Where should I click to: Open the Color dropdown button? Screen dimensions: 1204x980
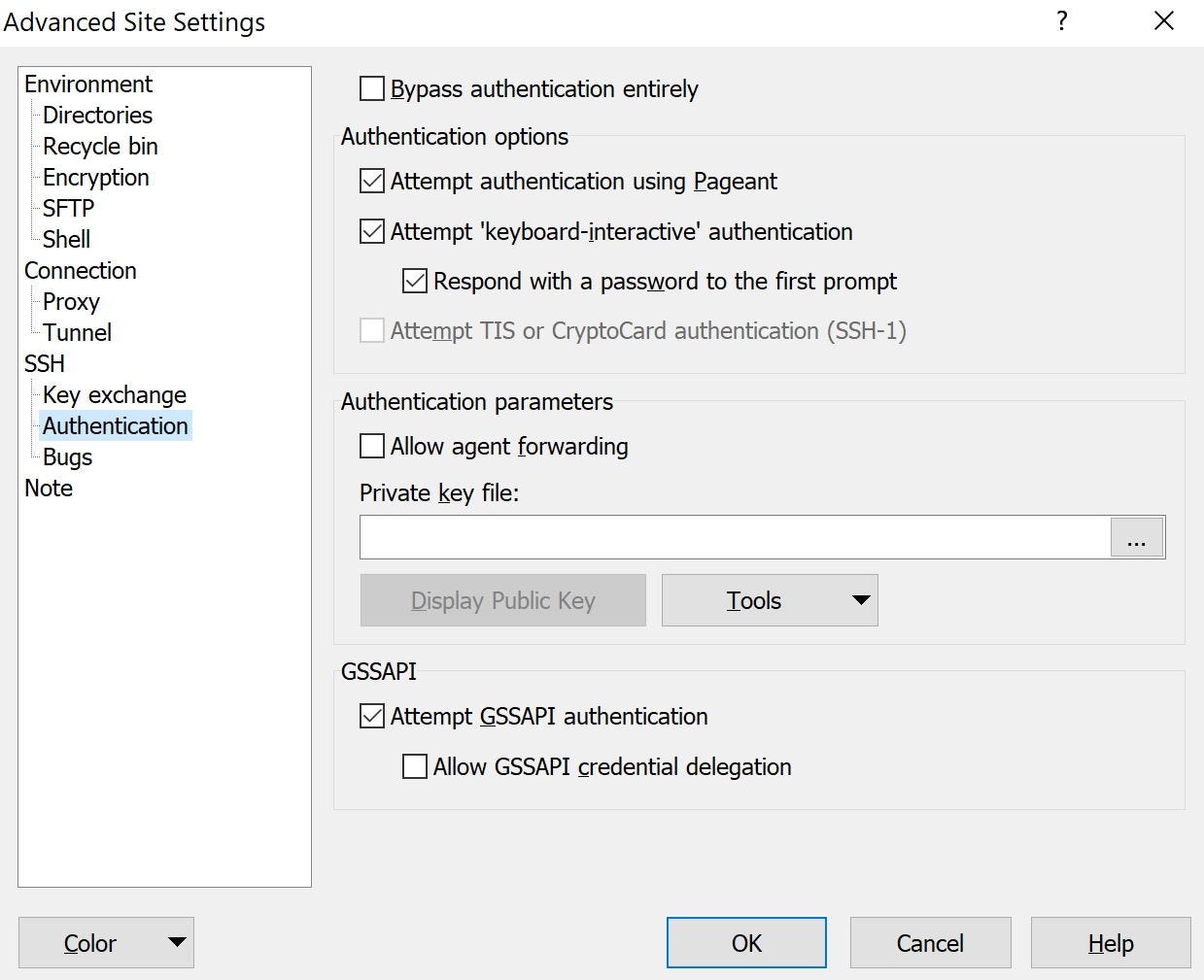pos(106,943)
